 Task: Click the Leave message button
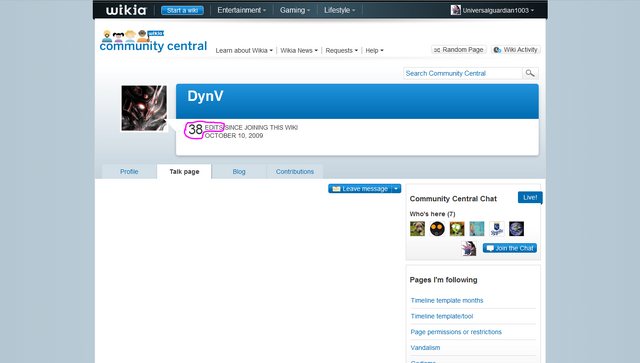[360, 189]
